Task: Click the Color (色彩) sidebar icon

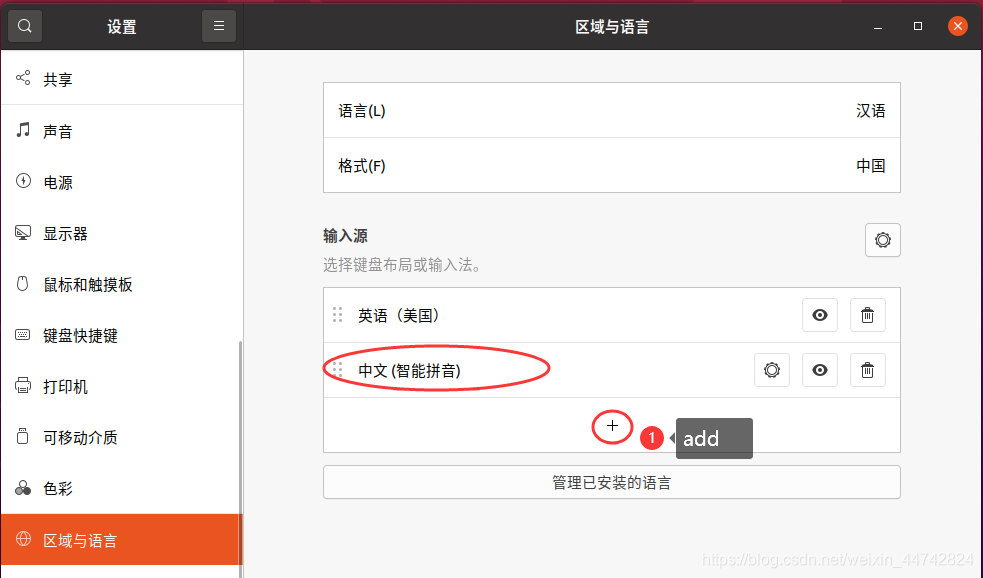Action: coord(22,488)
